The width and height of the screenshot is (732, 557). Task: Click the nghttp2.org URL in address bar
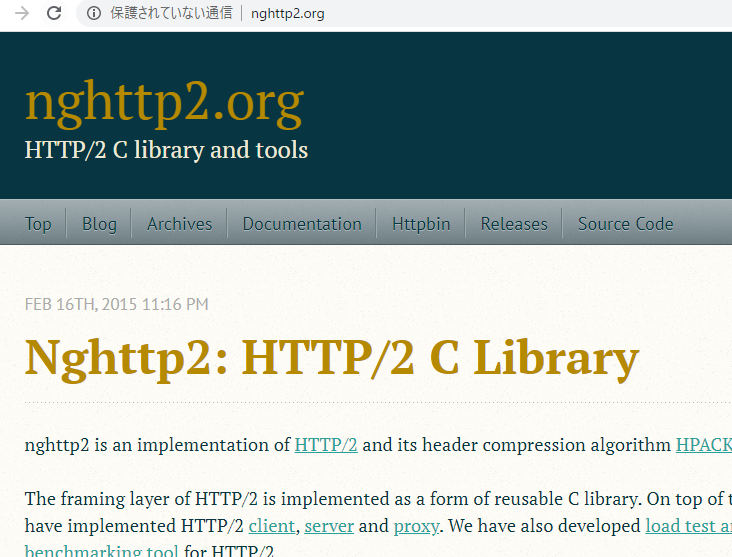(x=288, y=14)
